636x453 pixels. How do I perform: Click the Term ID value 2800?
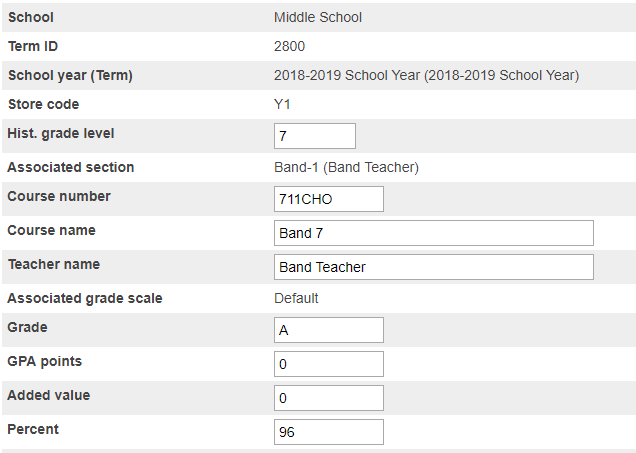click(289, 46)
